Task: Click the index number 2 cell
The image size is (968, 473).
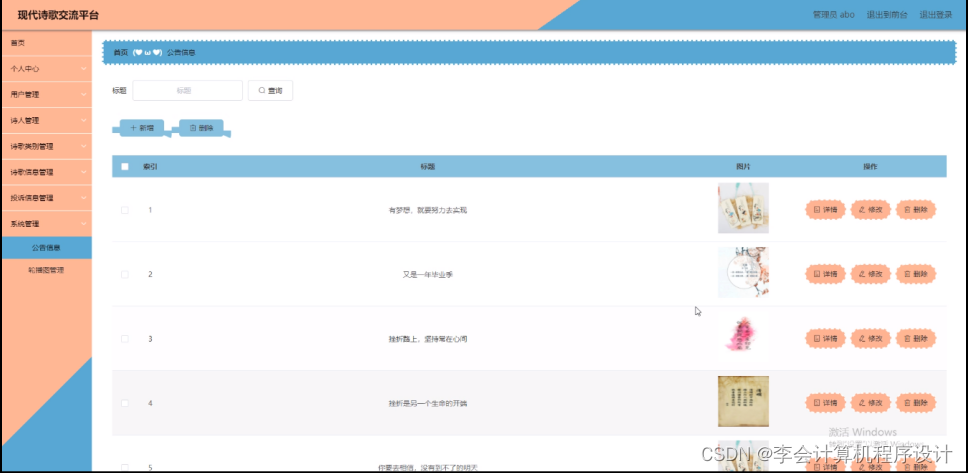Action: pyautogui.click(x=150, y=274)
